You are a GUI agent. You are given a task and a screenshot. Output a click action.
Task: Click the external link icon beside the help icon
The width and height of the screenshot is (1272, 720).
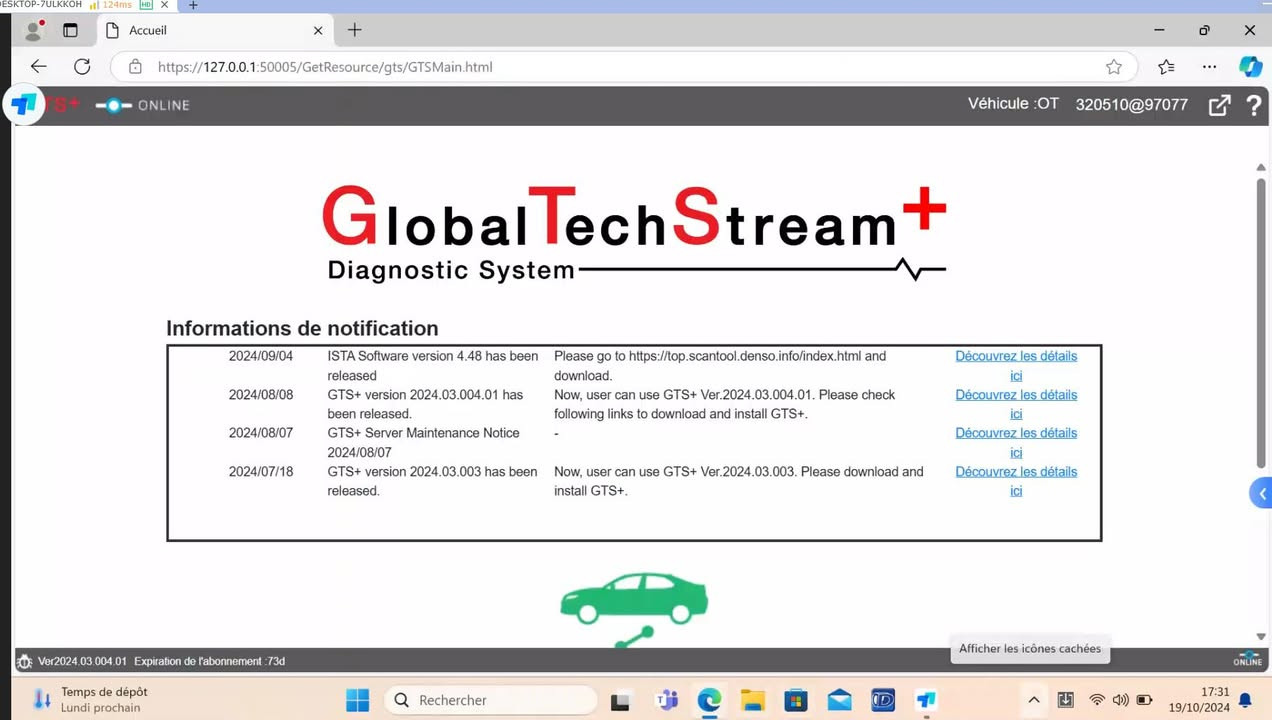click(x=1219, y=104)
